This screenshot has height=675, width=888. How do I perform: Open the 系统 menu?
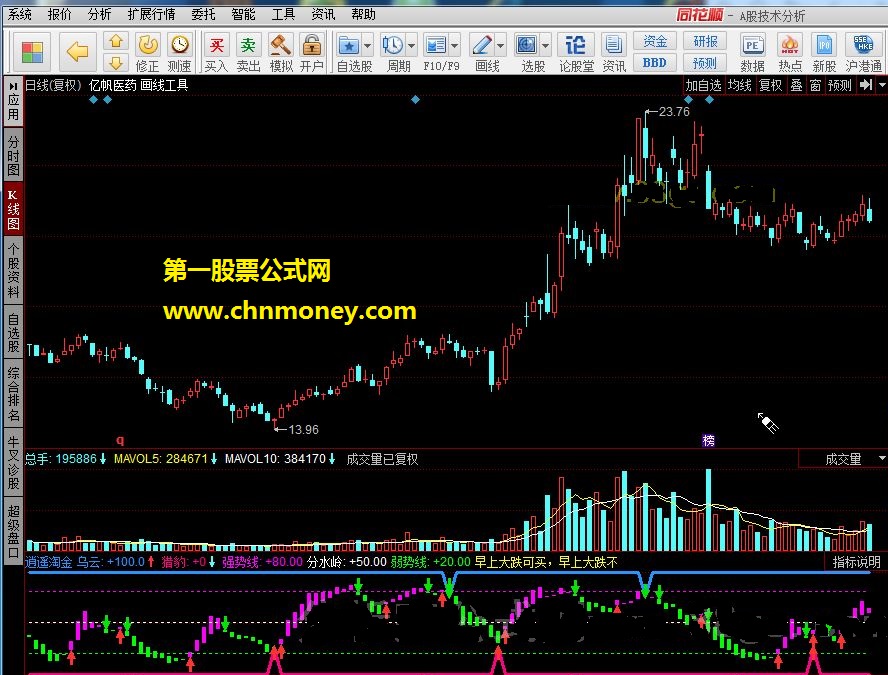click(x=19, y=14)
